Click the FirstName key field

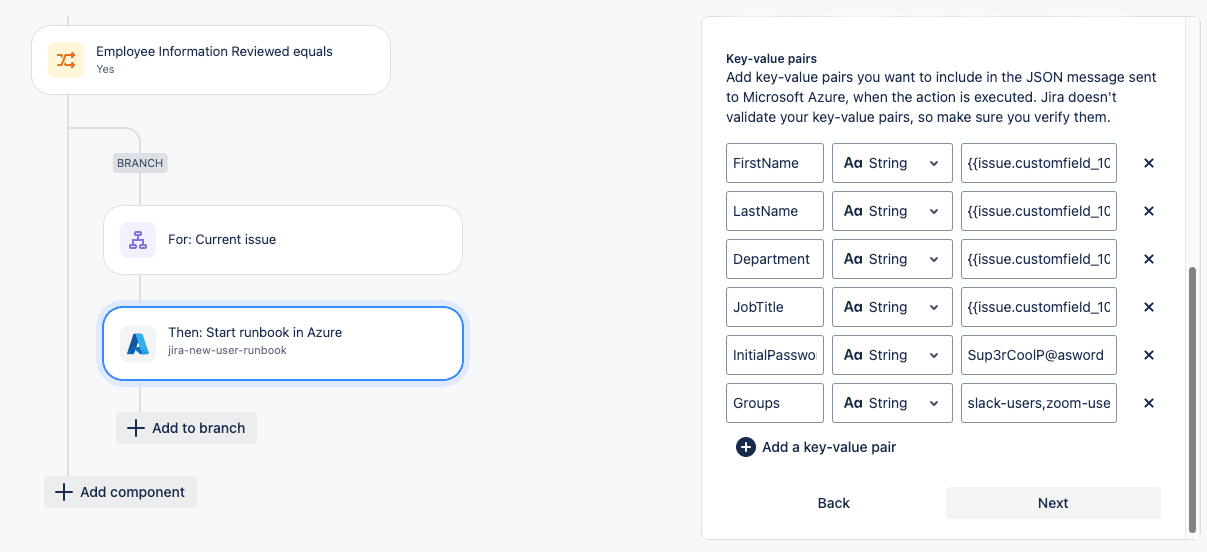pyautogui.click(x=775, y=163)
